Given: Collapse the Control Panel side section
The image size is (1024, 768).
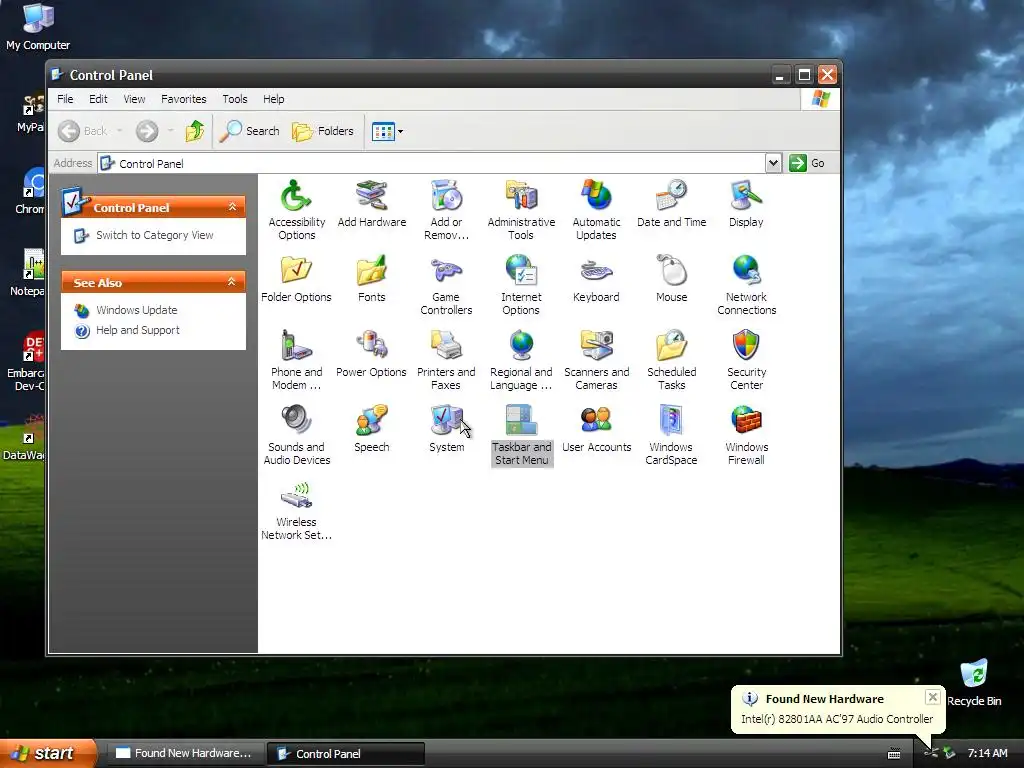Looking at the screenshot, I should pos(232,207).
